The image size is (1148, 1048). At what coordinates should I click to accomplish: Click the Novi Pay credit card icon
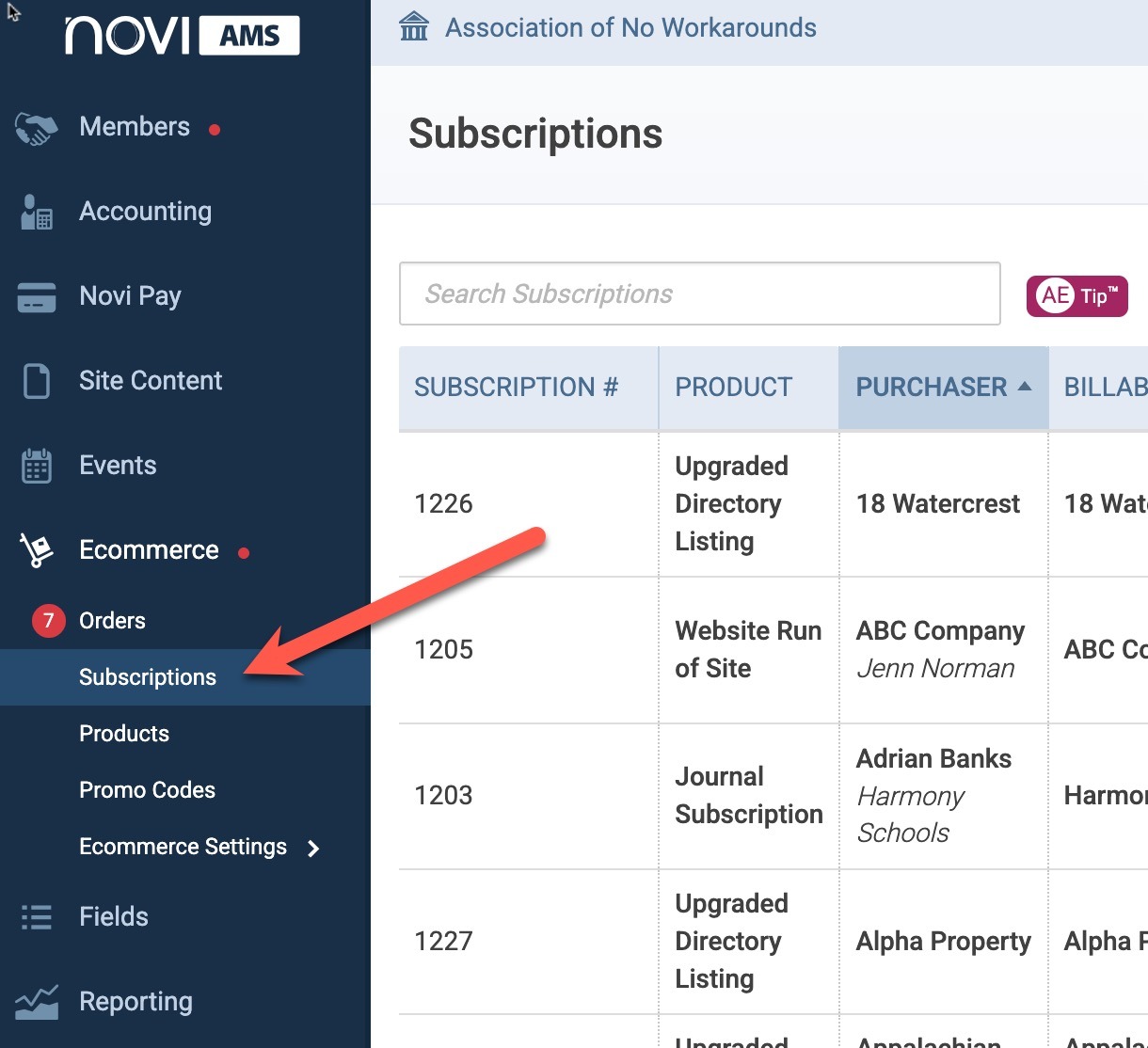pos(36,297)
